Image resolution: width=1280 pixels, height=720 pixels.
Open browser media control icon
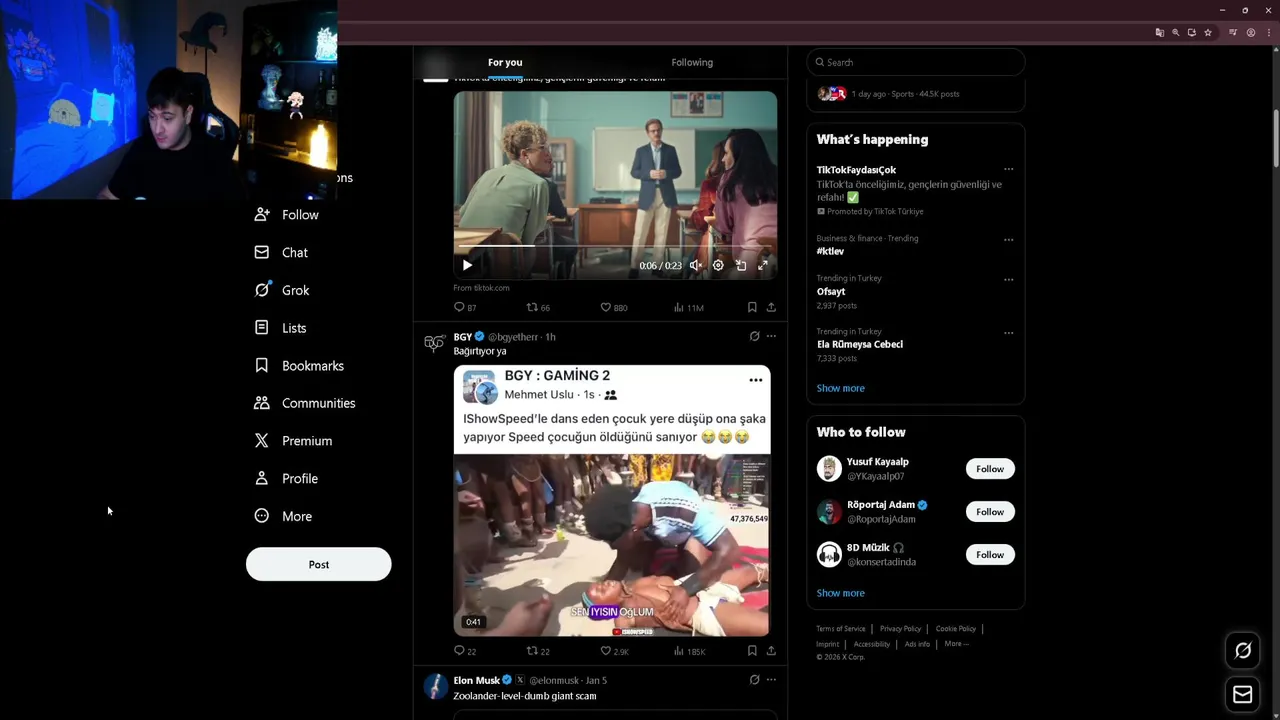coord(1233,32)
